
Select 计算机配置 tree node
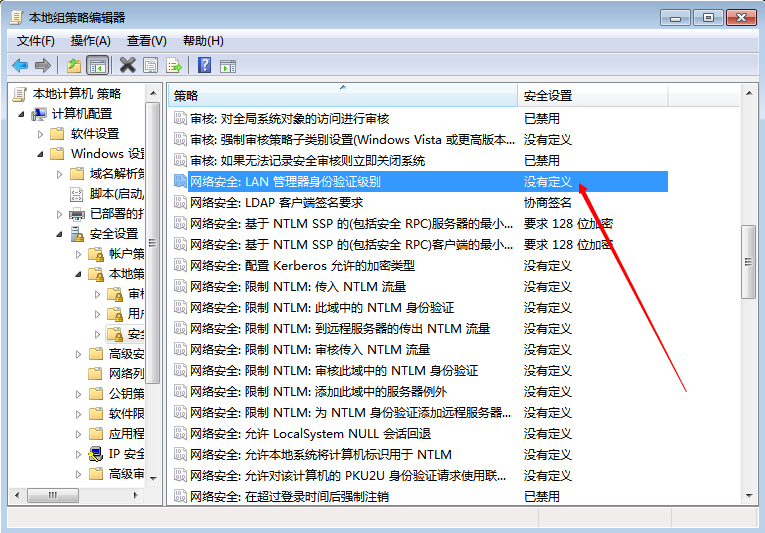coord(81,114)
